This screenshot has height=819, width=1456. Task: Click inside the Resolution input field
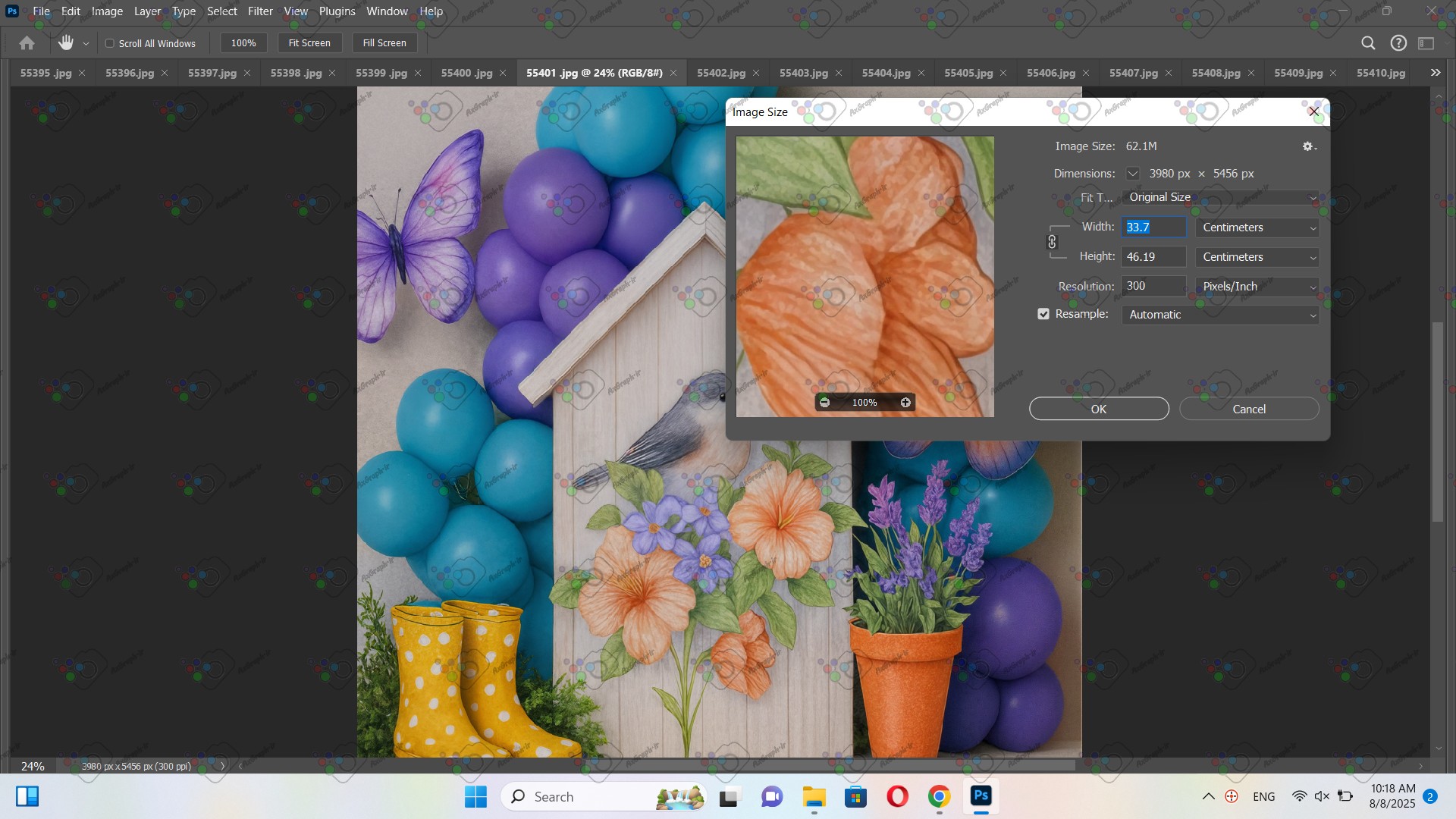click(1153, 286)
